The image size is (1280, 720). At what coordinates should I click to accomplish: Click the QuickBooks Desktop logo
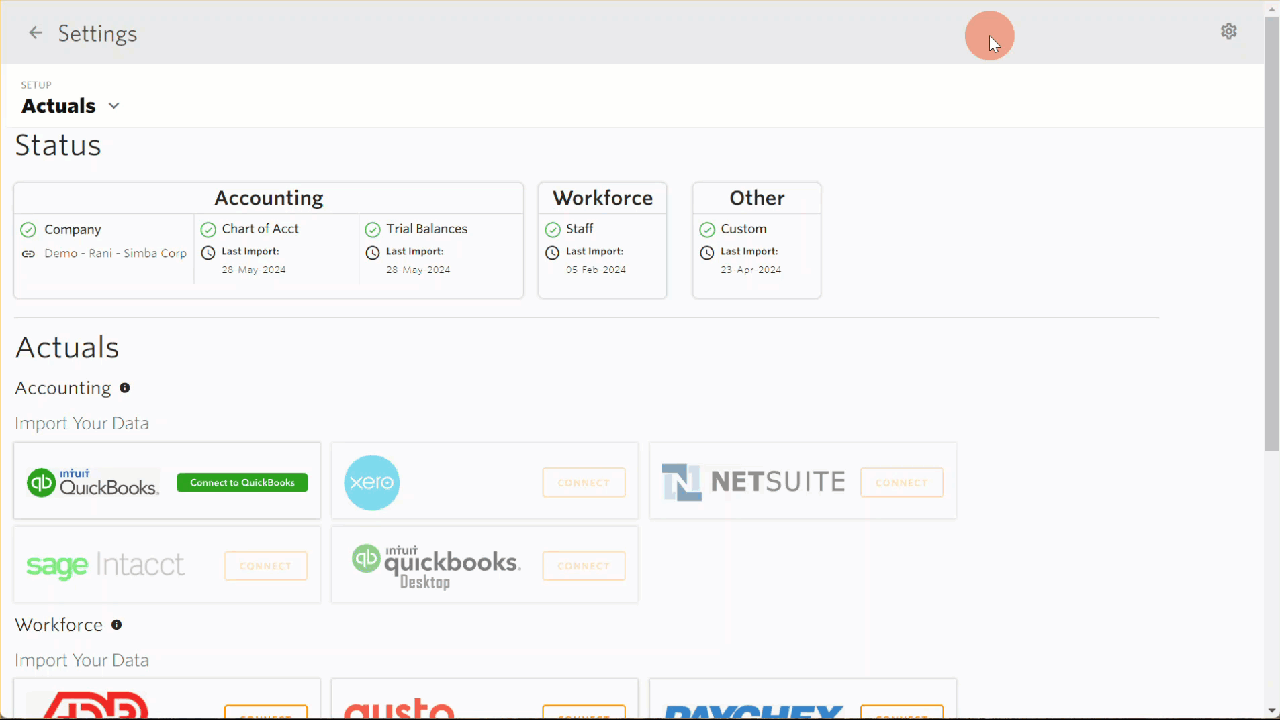(x=436, y=567)
